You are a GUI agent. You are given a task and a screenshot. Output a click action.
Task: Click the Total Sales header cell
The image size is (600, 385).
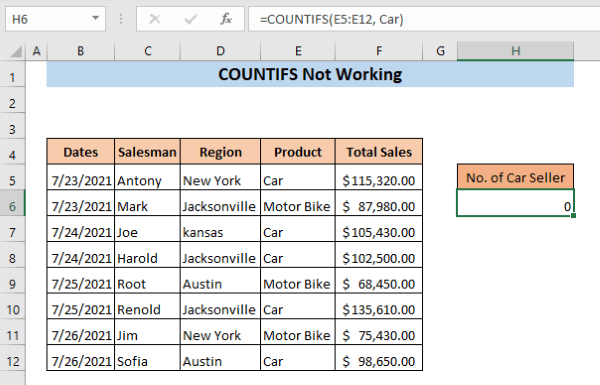tap(379, 152)
